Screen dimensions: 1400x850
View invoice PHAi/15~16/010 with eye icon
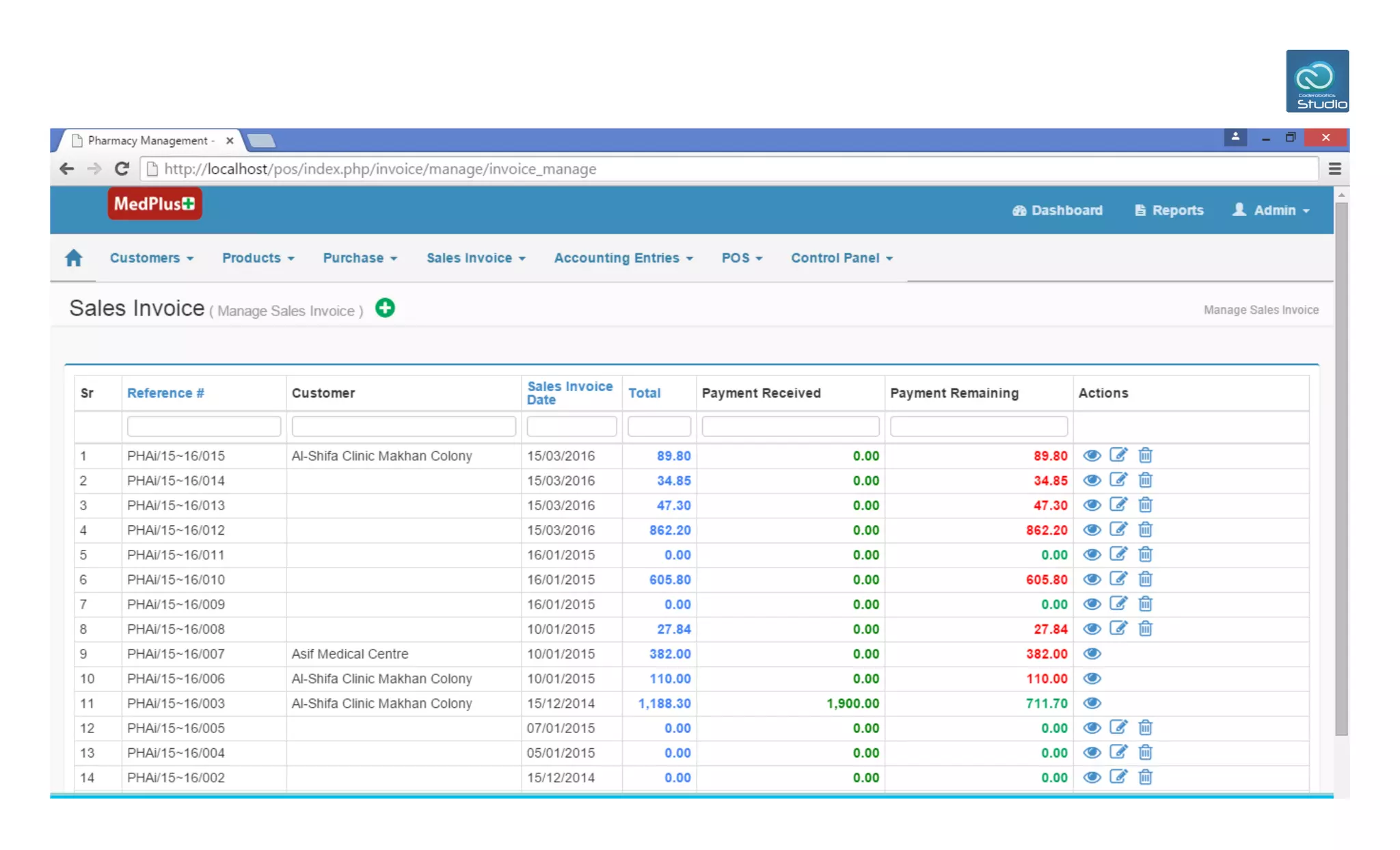[1092, 579]
